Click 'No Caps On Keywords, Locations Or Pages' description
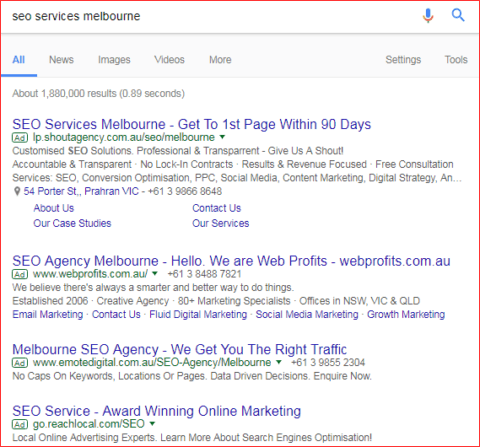The height and width of the screenshot is (447, 480). (192, 376)
